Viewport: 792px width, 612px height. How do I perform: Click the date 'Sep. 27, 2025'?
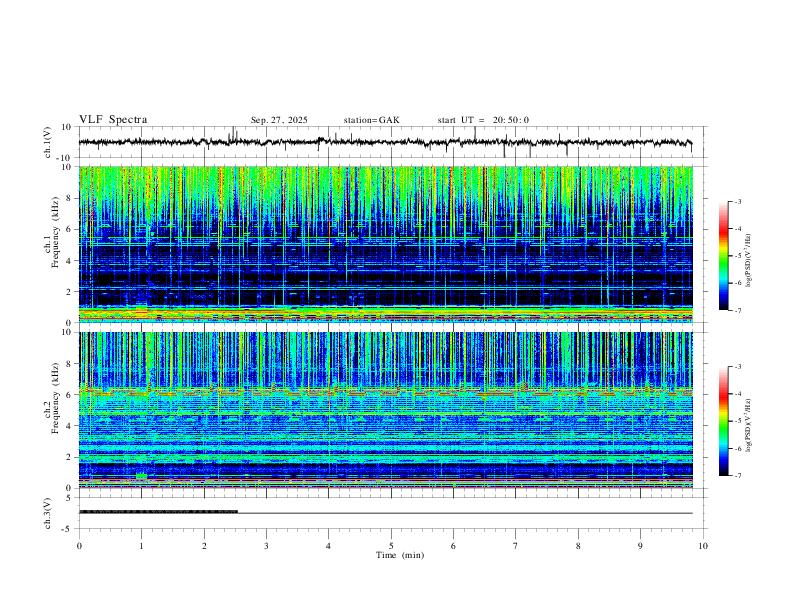tap(279, 120)
